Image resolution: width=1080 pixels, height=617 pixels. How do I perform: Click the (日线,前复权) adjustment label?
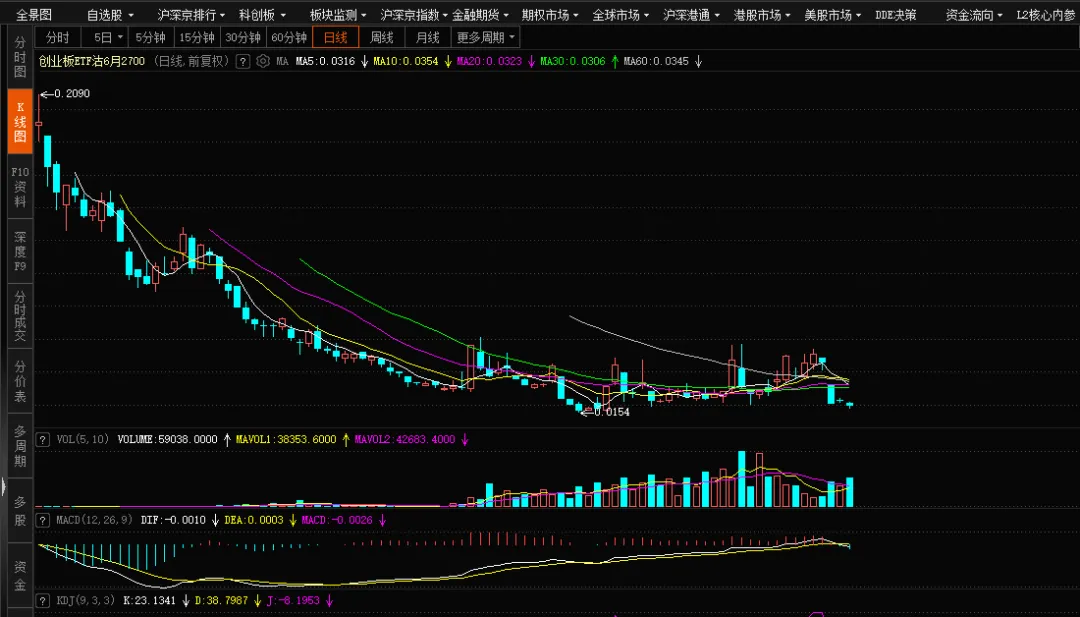191,61
